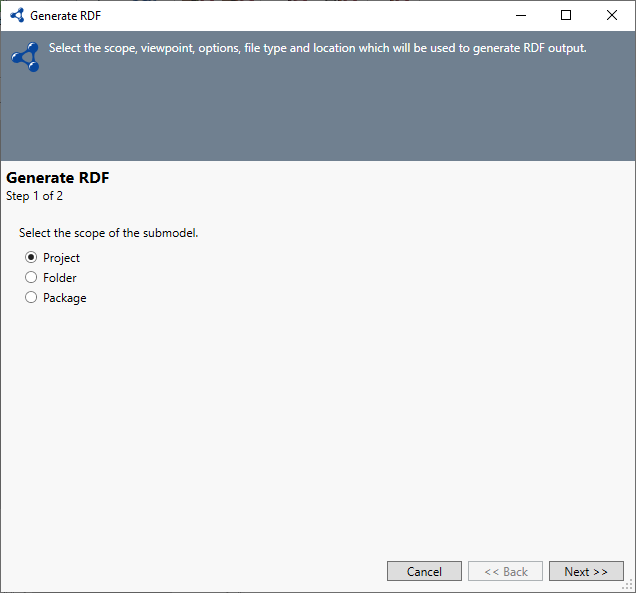This screenshot has width=636, height=593.
Task: Click the RDF graph icon in the title bar
Action: 16,15
